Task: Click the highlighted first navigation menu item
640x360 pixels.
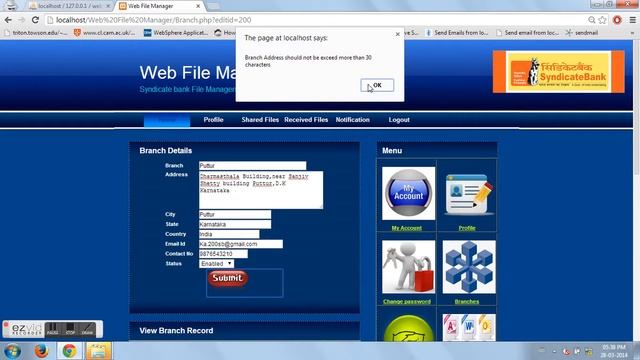Action: (167, 120)
